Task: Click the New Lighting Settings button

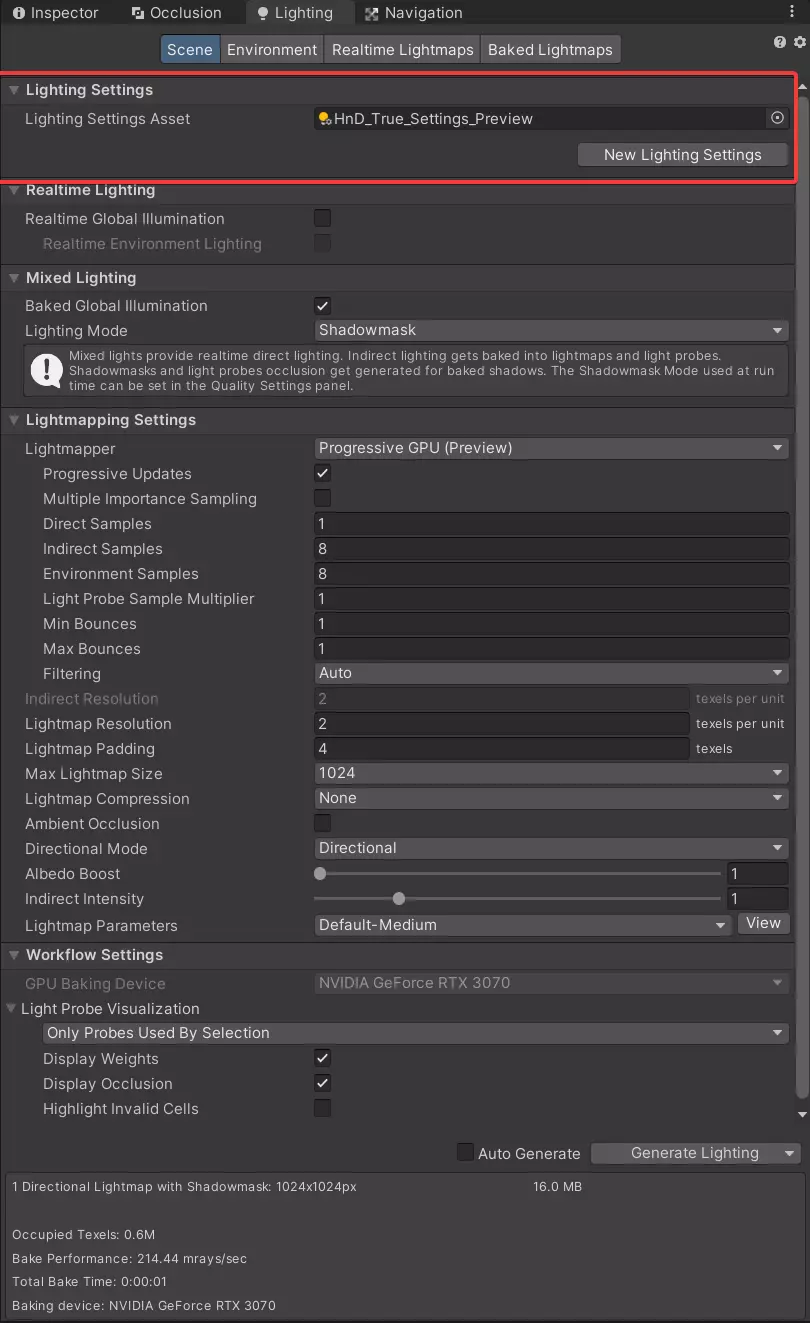Action: (x=683, y=155)
